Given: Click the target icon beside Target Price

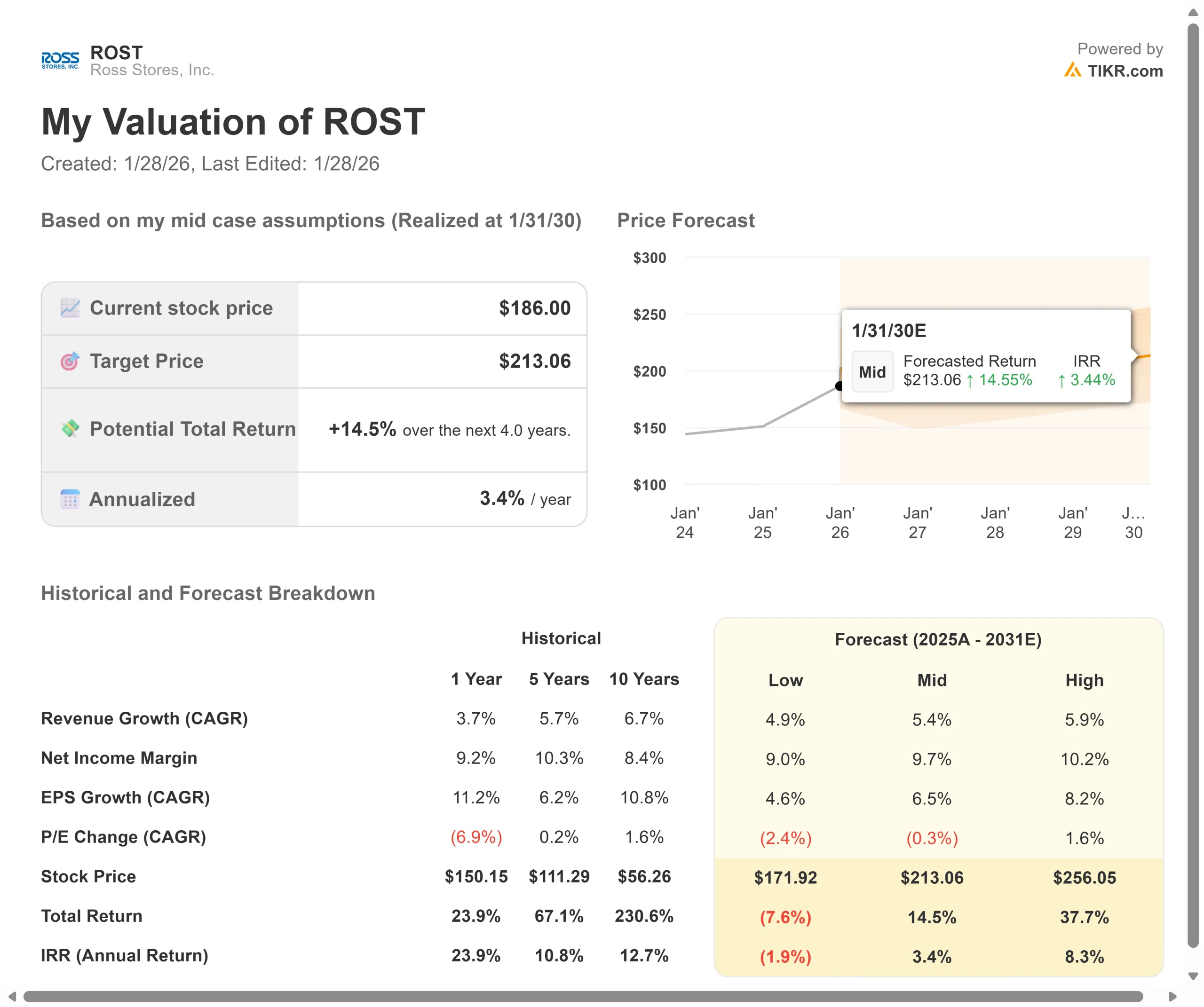Looking at the screenshot, I should [70, 361].
